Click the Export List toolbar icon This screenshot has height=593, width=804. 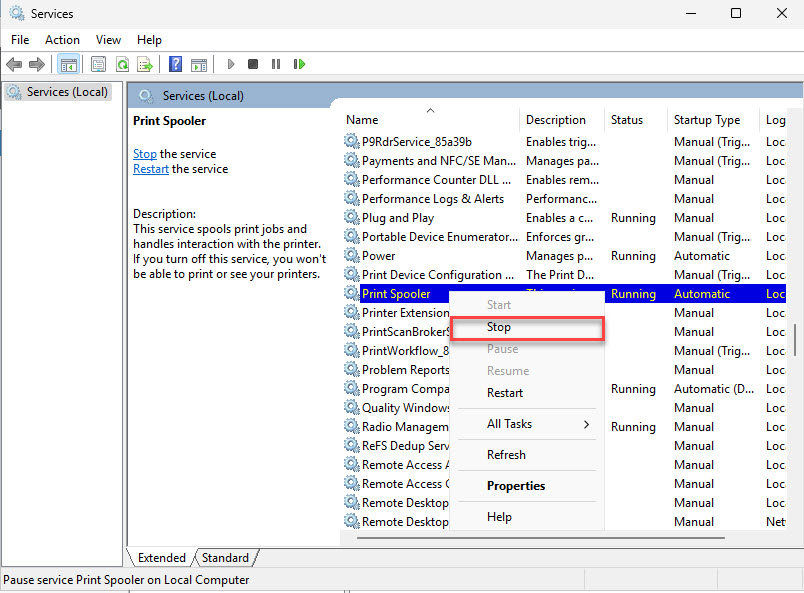coord(145,65)
